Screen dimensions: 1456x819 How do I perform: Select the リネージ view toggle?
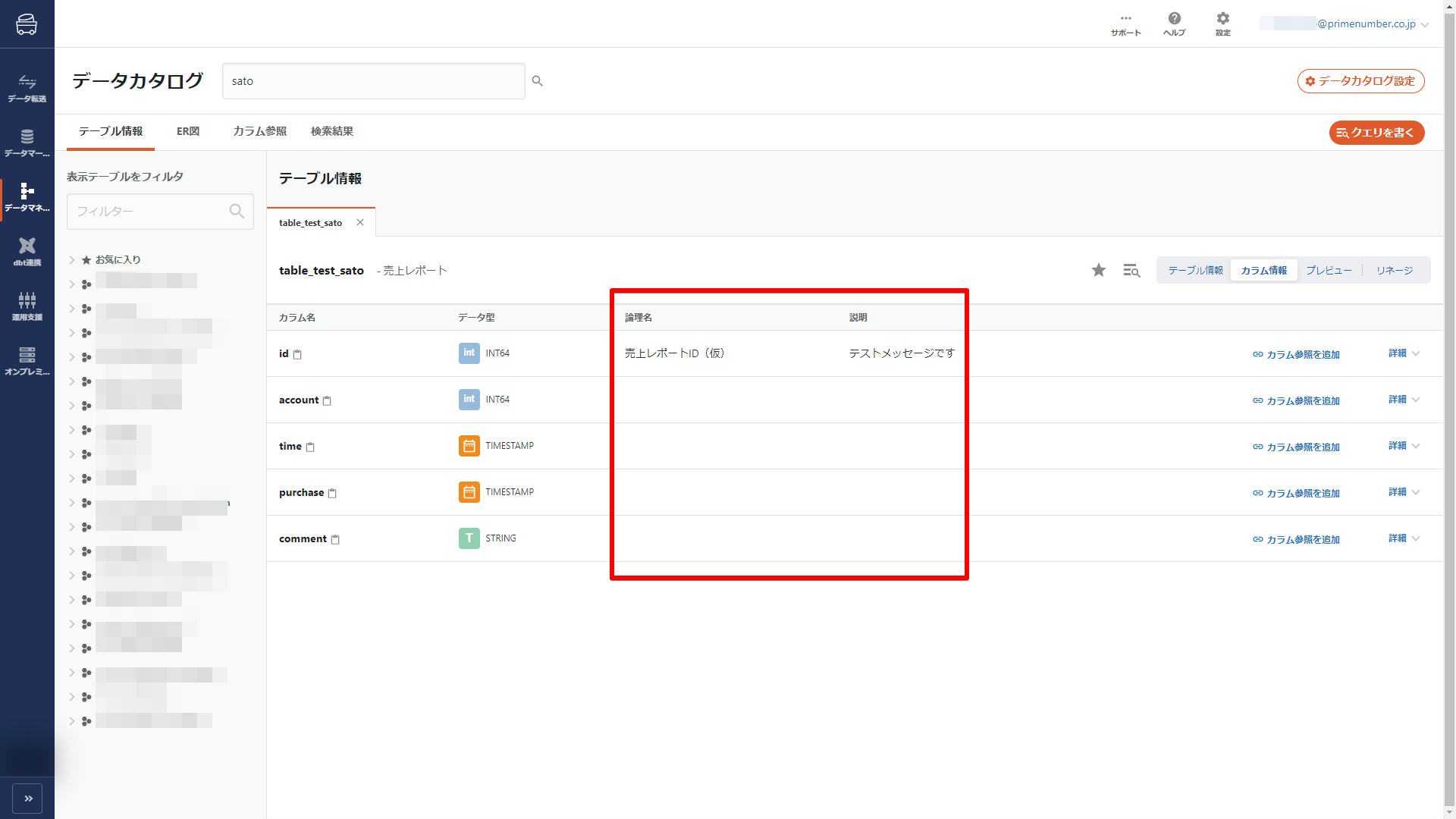point(1395,271)
